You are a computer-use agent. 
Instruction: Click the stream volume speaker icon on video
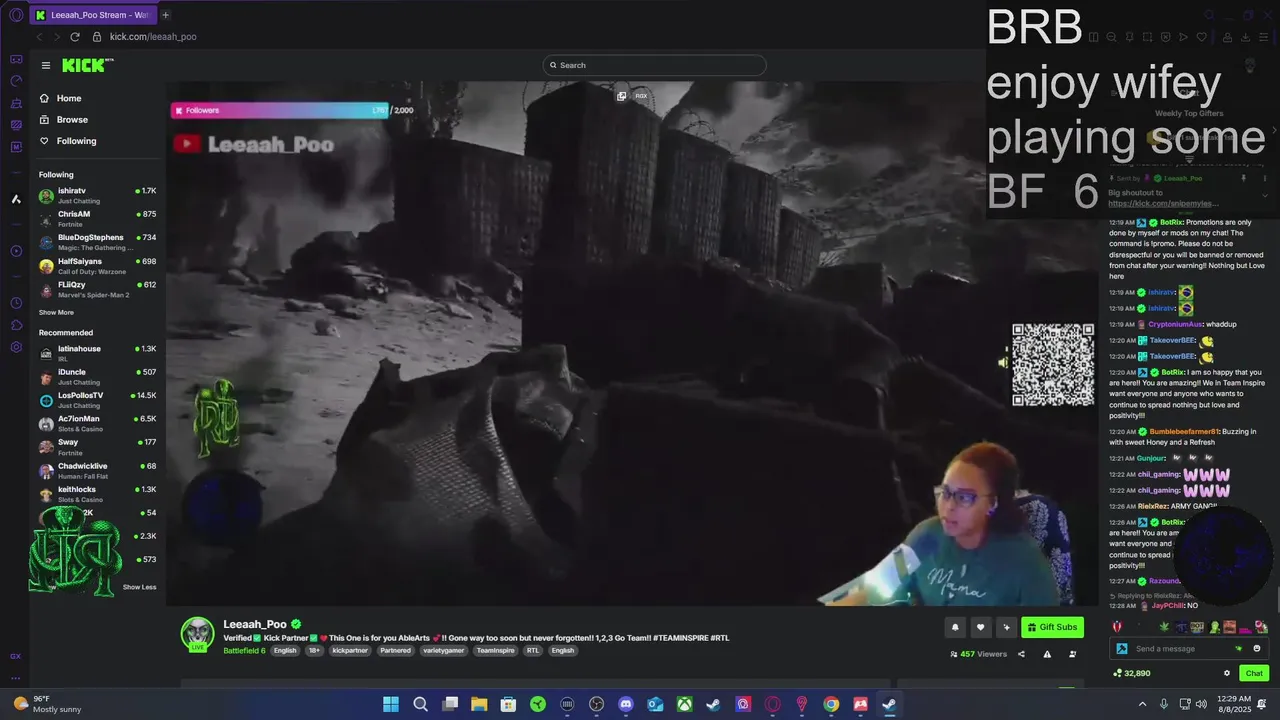[1003, 362]
